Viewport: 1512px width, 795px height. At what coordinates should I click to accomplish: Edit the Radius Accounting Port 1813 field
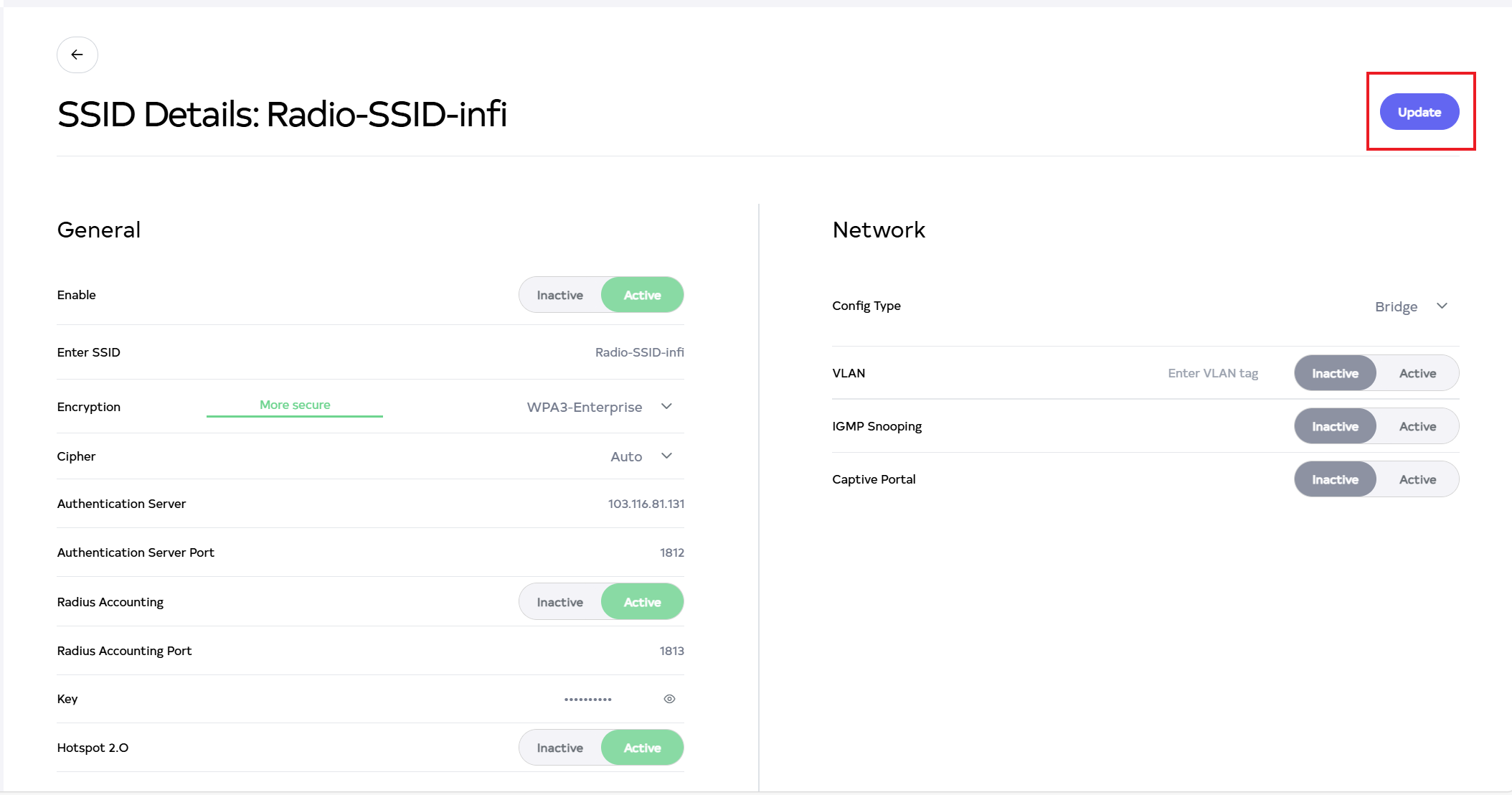click(671, 651)
